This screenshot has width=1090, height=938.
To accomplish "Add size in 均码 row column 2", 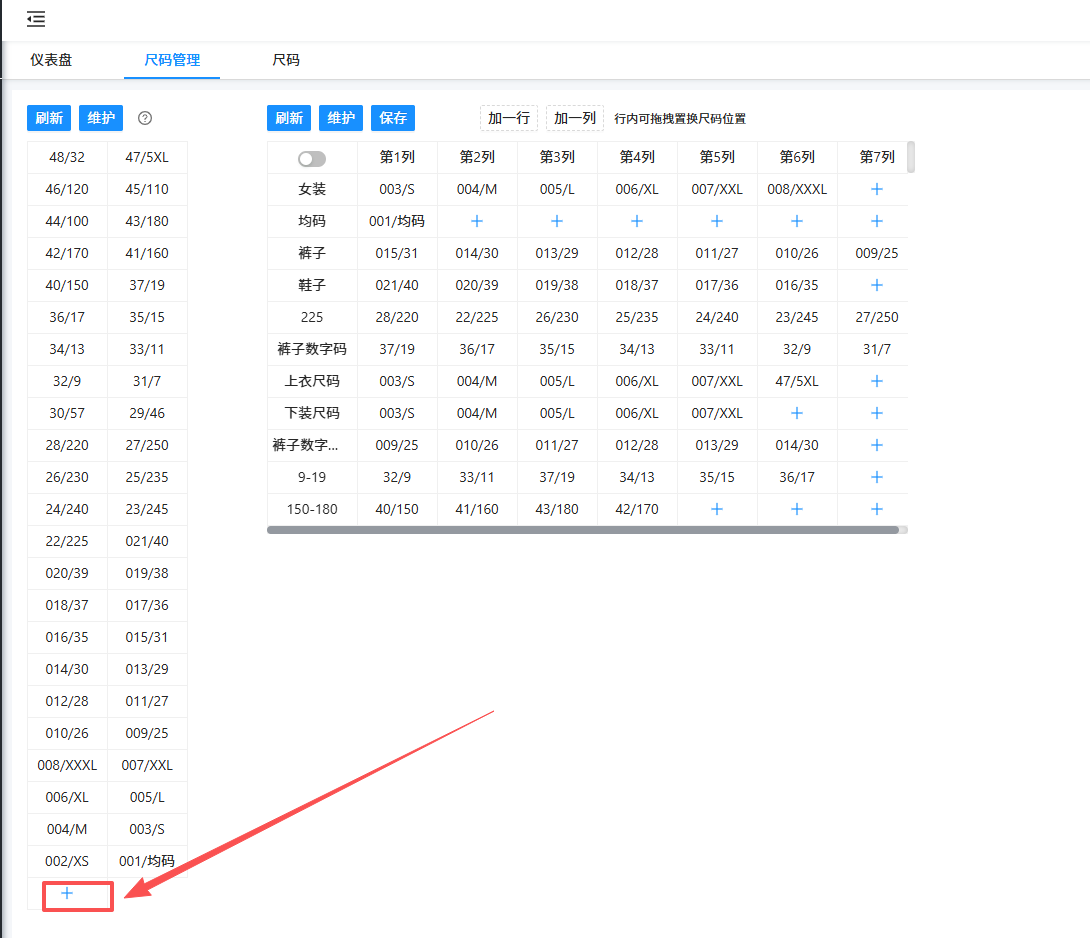I will (x=477, y=221).
